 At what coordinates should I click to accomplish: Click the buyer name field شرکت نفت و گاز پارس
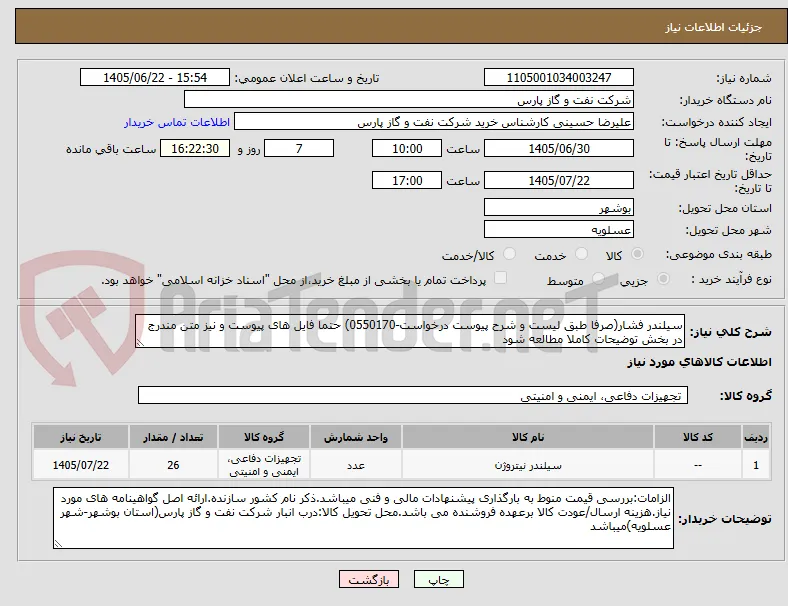pyautogui.click(x=409, y=99)
